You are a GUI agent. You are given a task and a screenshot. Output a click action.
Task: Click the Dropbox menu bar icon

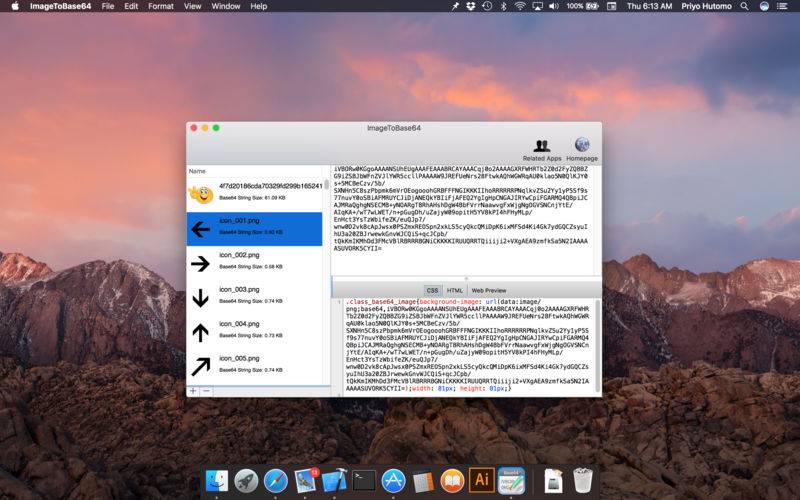pyautogui.click(x=470, y=6)
